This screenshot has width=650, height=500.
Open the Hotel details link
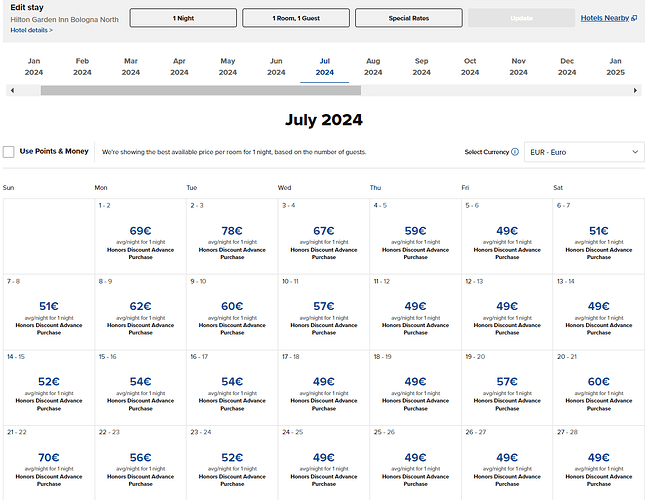point(31,31)
